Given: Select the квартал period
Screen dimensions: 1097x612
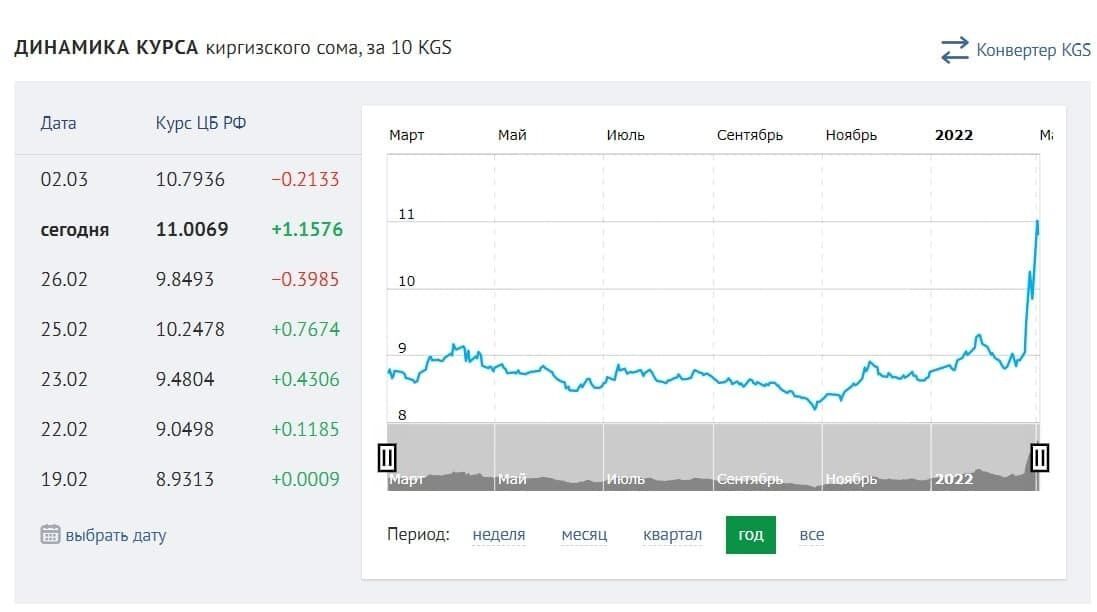Looking at the screenshot, I should click(x=672, y=535).
